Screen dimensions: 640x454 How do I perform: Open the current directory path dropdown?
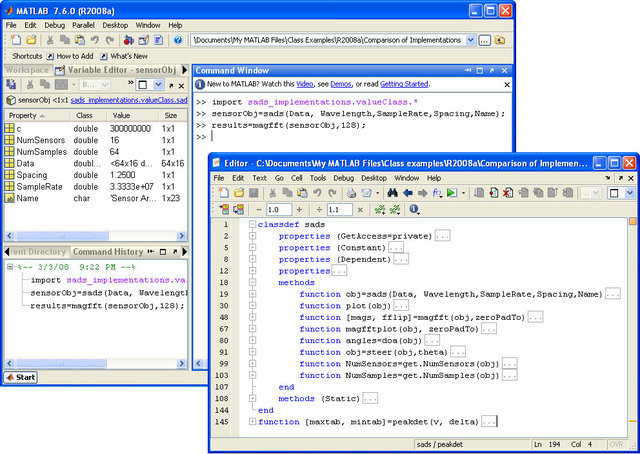pos(471,40)
